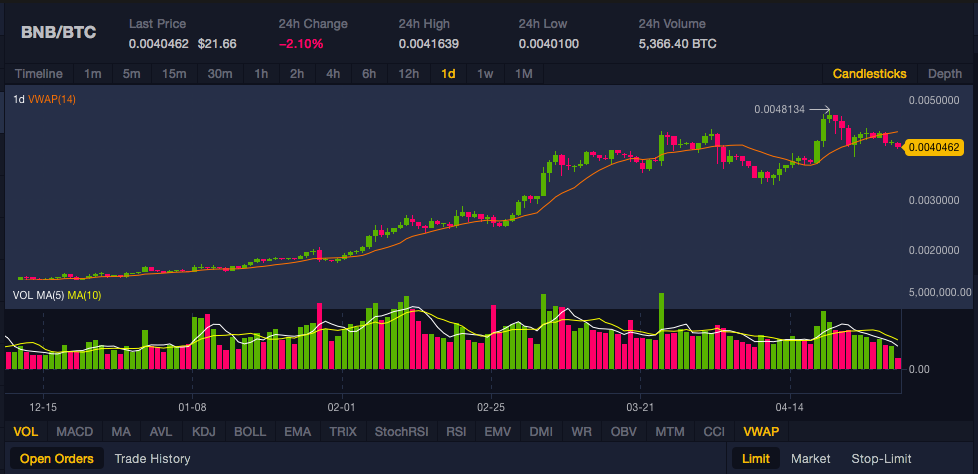Switch chart interval to 5m
Screen dimensions: 978x474
point(131,74)
